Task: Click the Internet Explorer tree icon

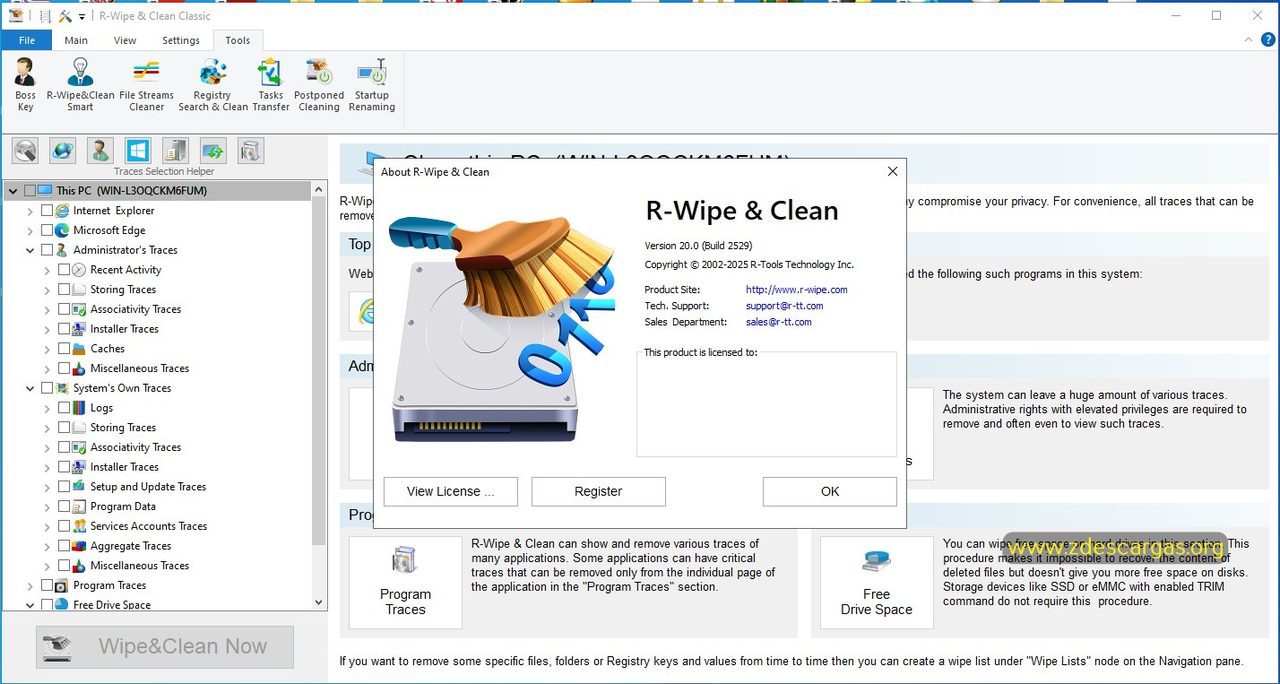Action: [x=62, y=211]
